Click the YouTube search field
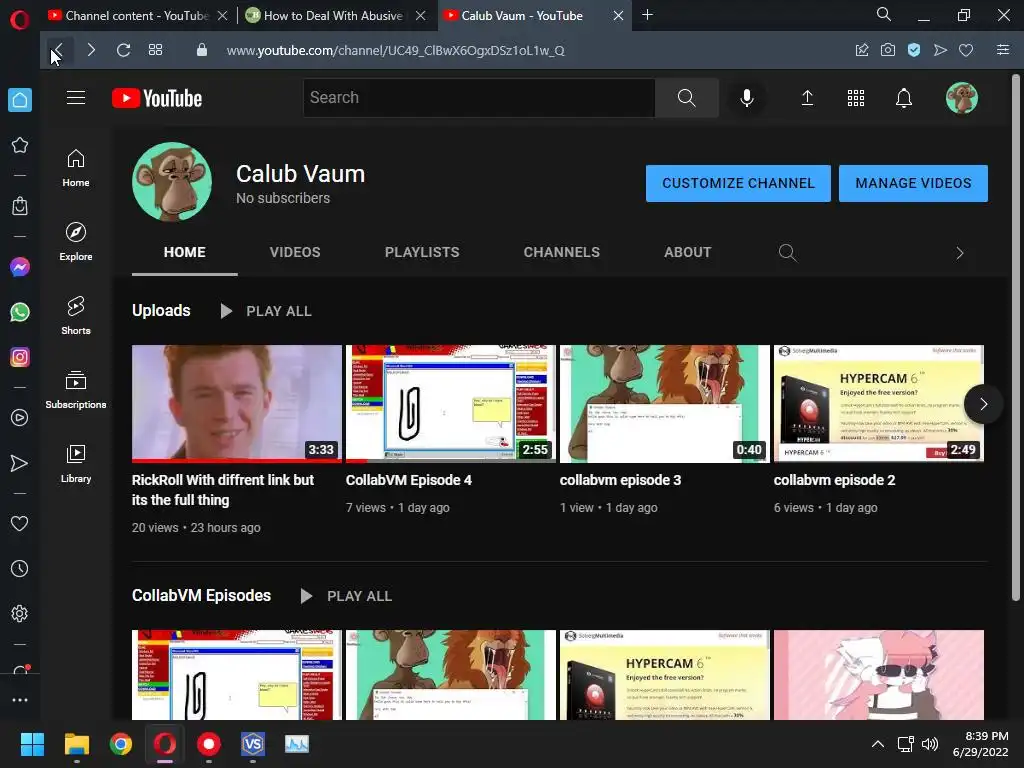The image size is (1024, 768). (x=479, y=98)
